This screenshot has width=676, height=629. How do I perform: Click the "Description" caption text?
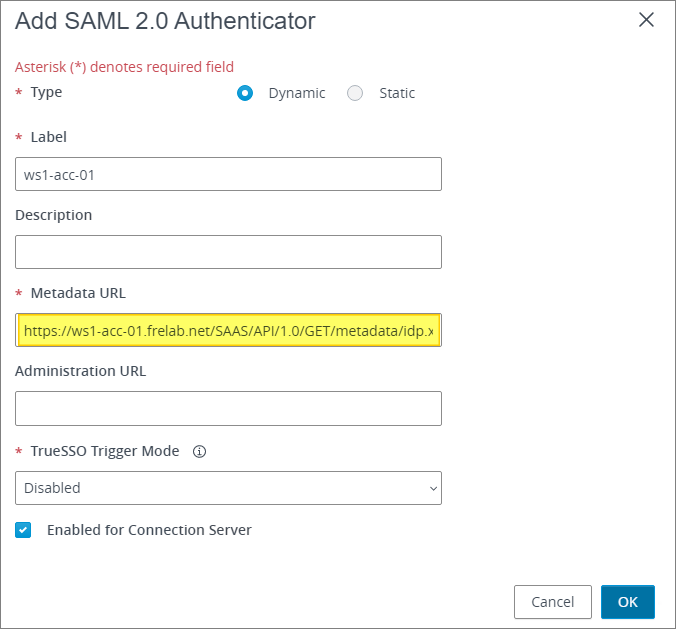53,215
